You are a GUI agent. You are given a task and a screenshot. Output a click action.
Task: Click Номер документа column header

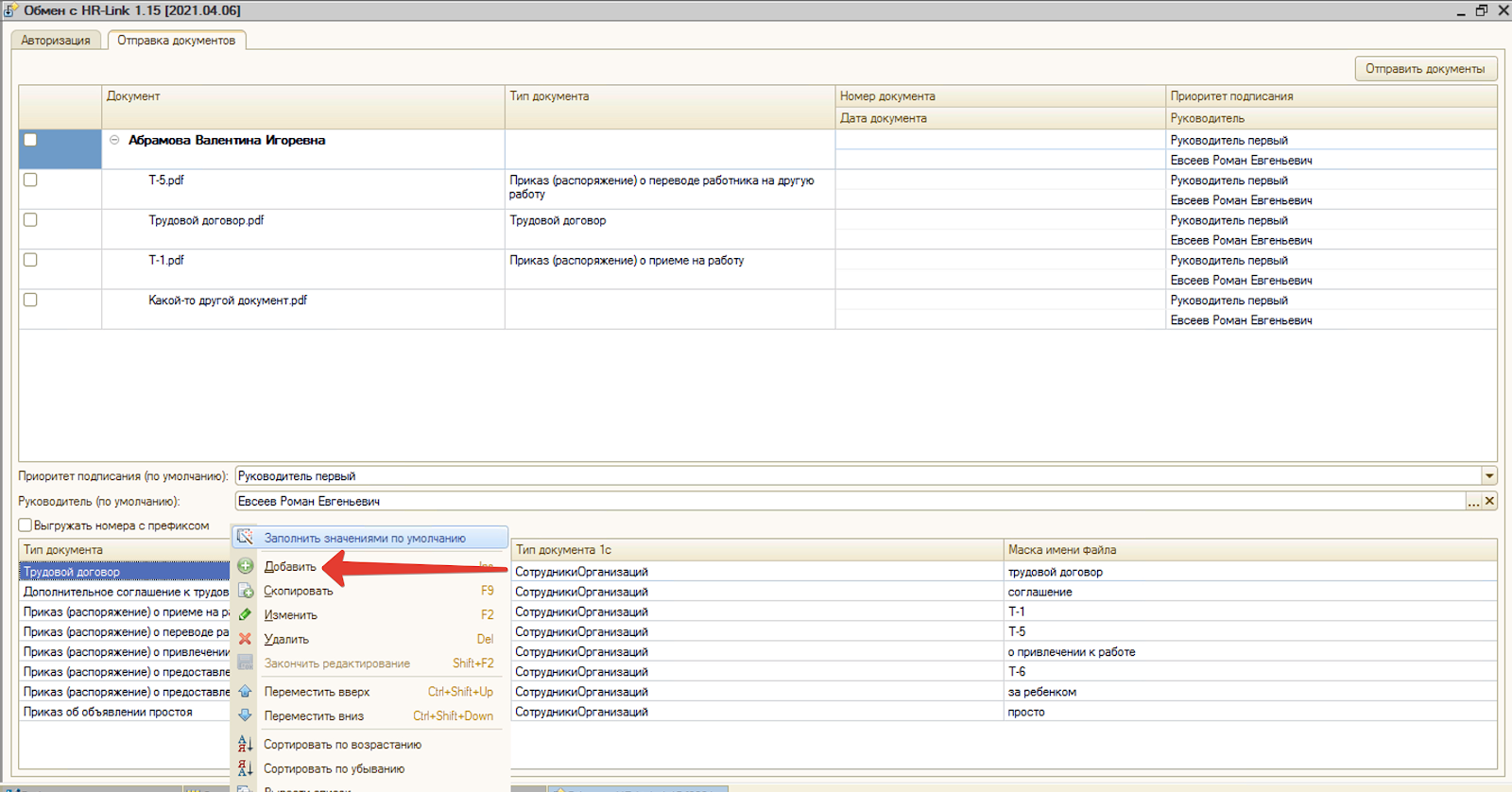[1001, 96]
